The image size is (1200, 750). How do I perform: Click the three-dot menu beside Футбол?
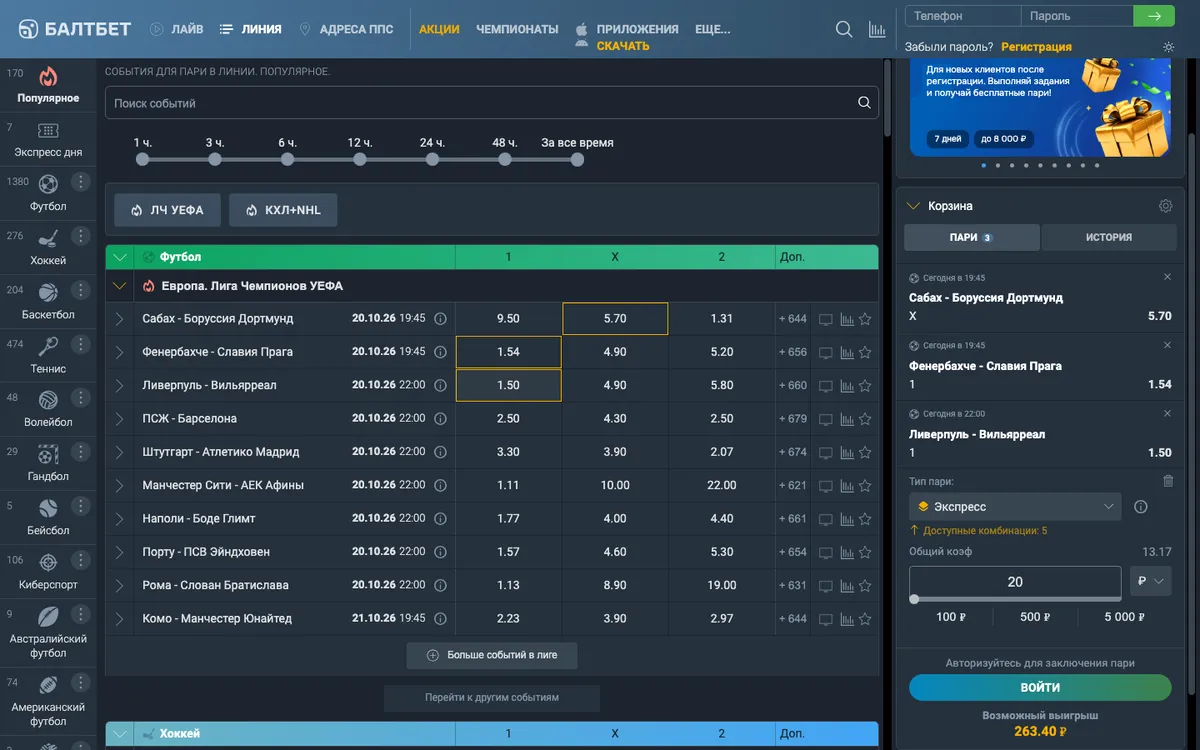81,182
